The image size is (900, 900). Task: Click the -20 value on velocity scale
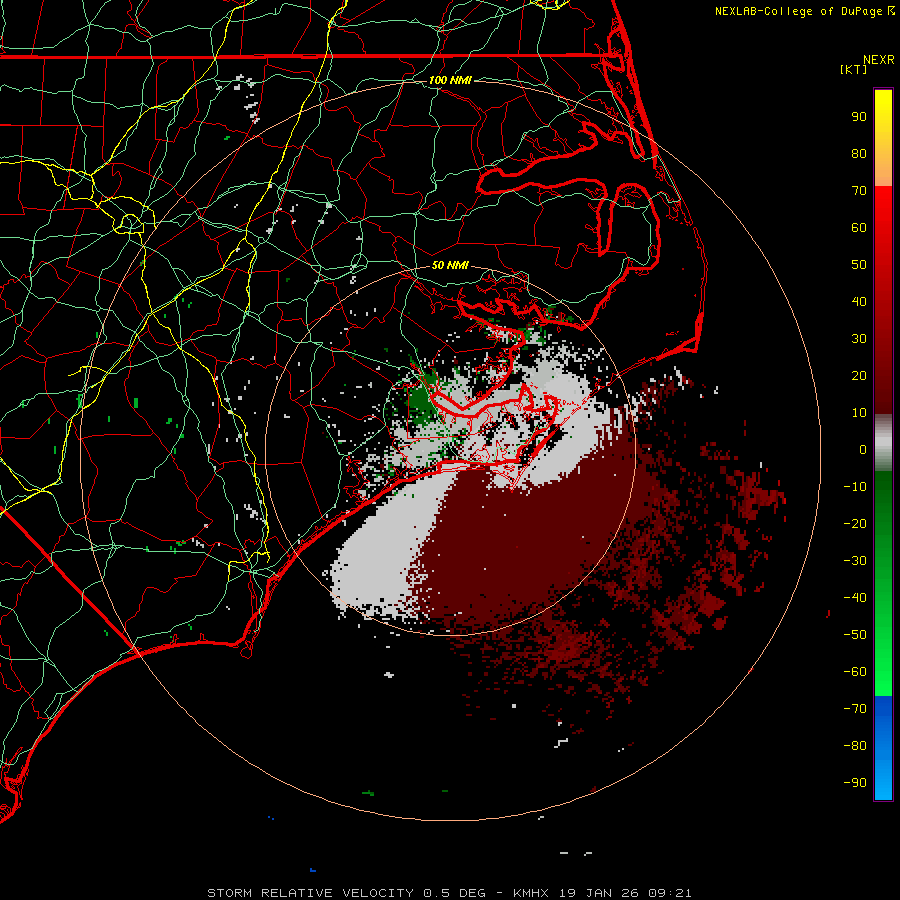click(x=855, y=524)
